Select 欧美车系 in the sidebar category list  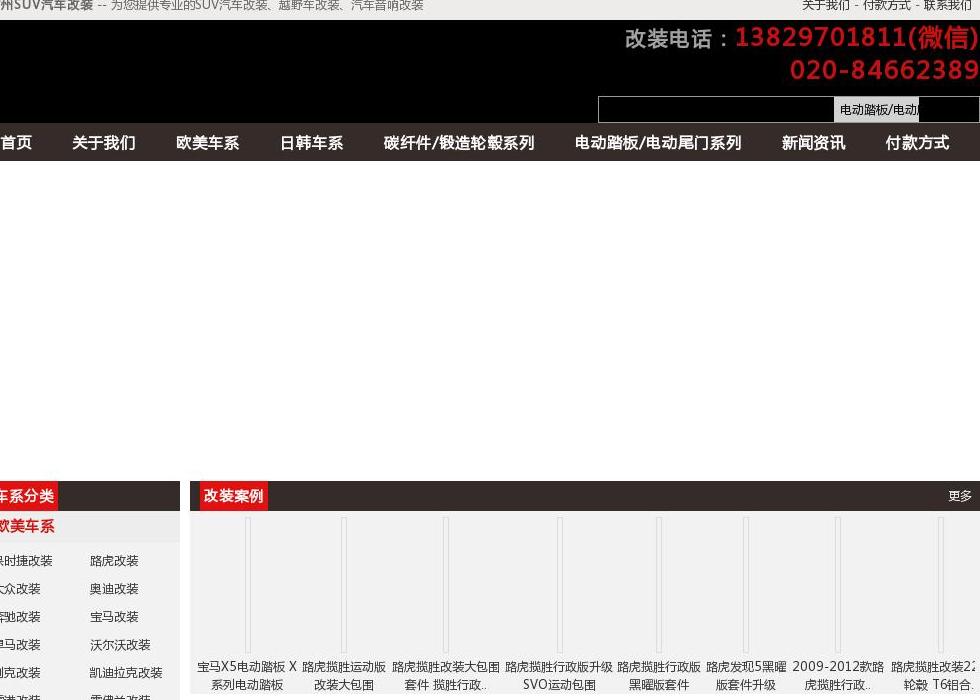(27, 526)
